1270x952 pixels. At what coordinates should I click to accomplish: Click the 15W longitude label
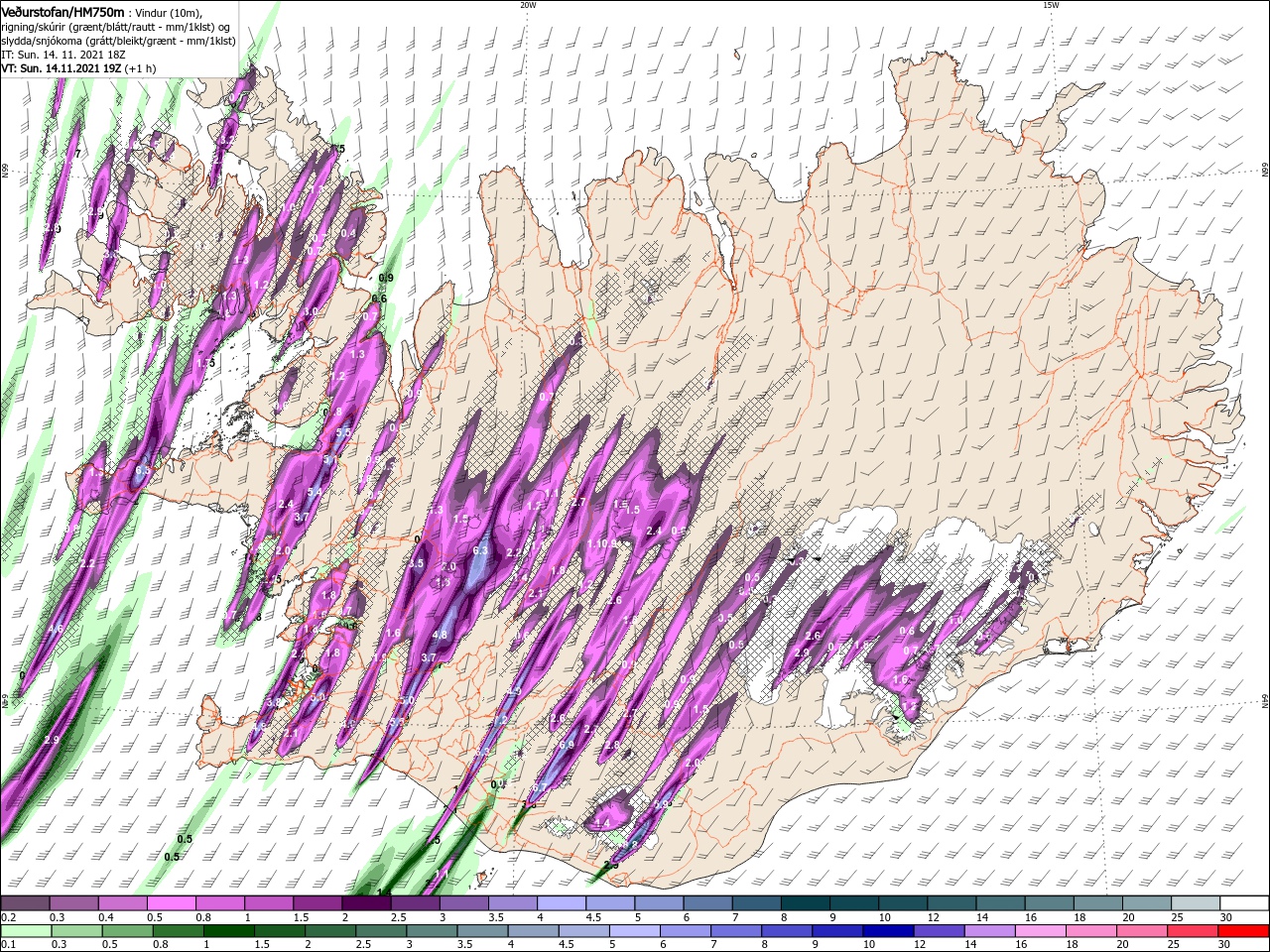1051,5
